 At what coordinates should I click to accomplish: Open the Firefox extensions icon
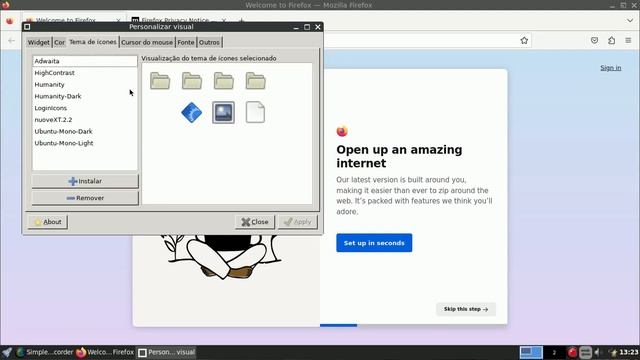click(x=611, y=40)
